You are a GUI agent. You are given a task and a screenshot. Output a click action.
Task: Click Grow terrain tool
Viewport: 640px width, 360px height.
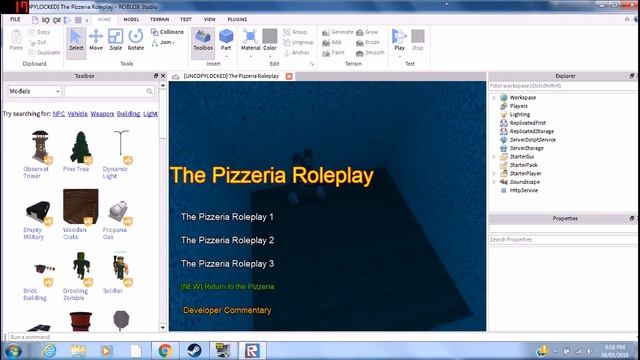tap(367, 32)
